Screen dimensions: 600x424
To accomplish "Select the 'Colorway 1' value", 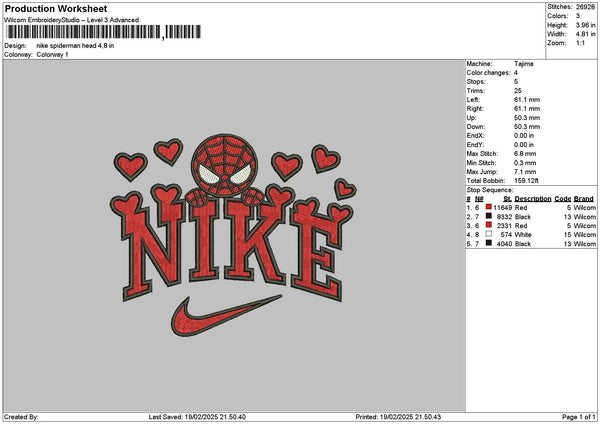I will coord(52,55).
